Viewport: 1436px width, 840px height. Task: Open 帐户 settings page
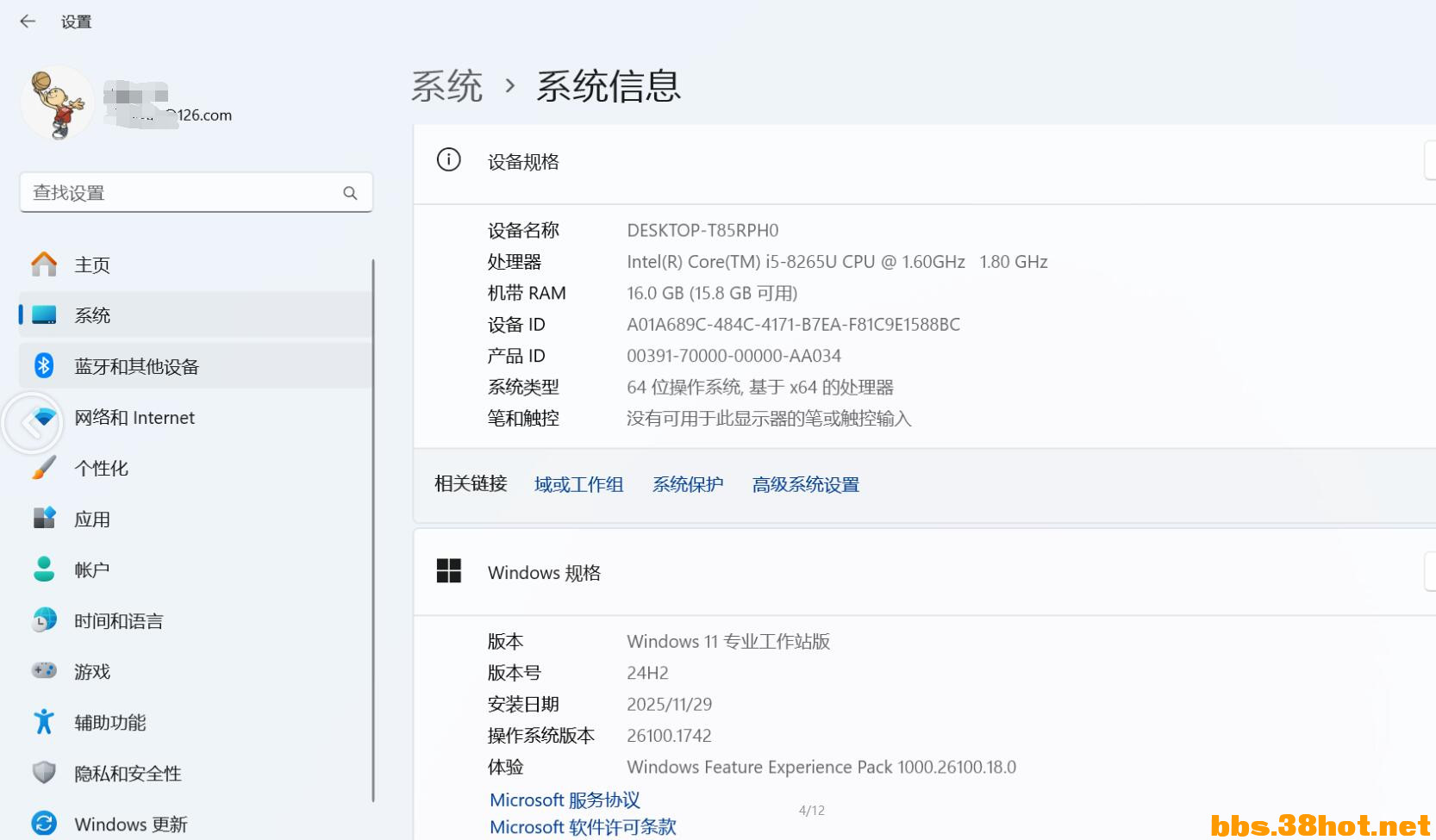196,569
